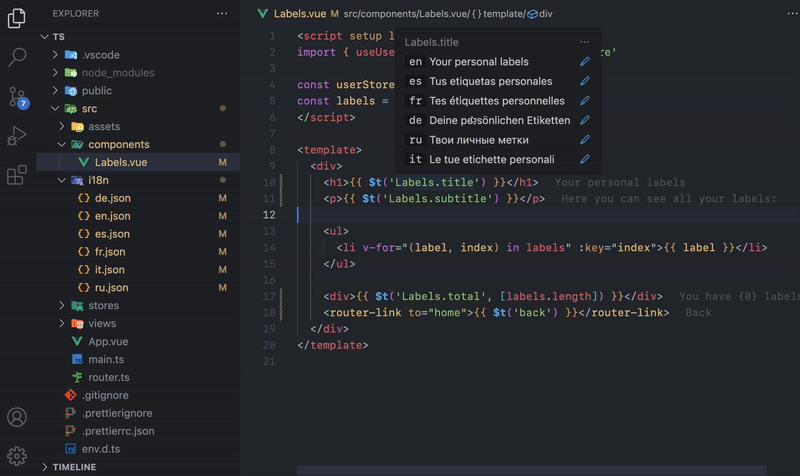Viewport: 800px width, 476px height.
Task: Click the Vue icon next to Labels.vue tab
Action: click(x=263, y=14)
